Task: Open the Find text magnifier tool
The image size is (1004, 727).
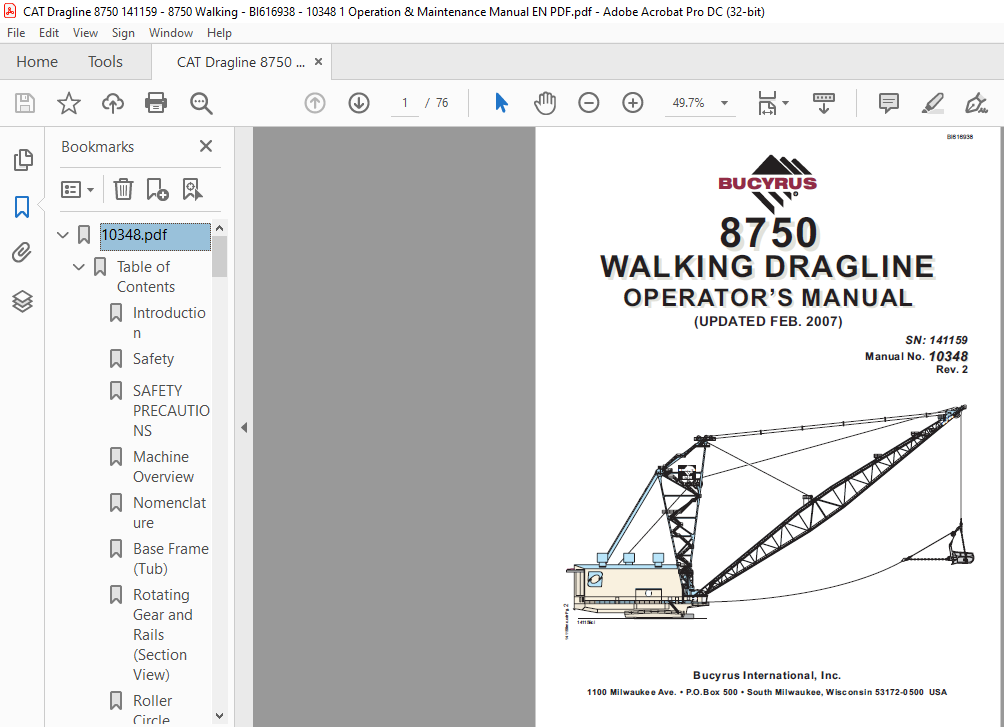Action: tap(201, 103)
